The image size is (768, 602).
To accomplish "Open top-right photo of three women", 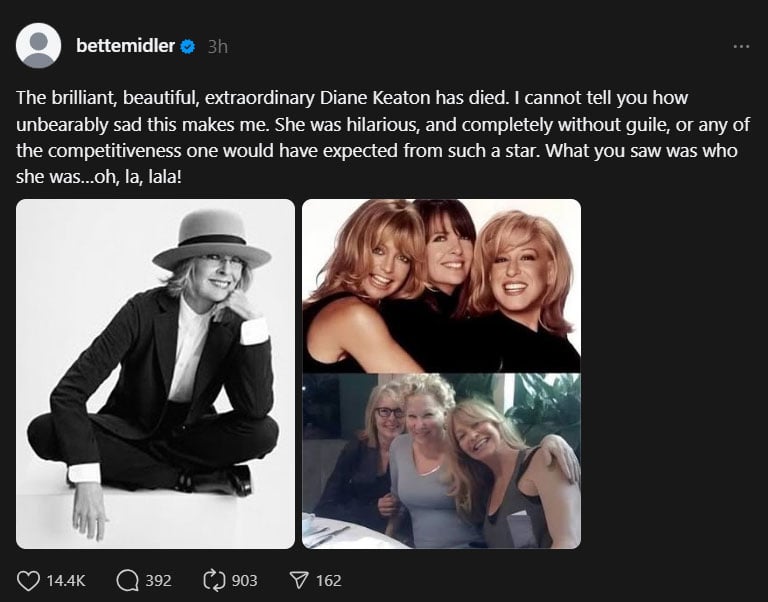I will 441,285.
